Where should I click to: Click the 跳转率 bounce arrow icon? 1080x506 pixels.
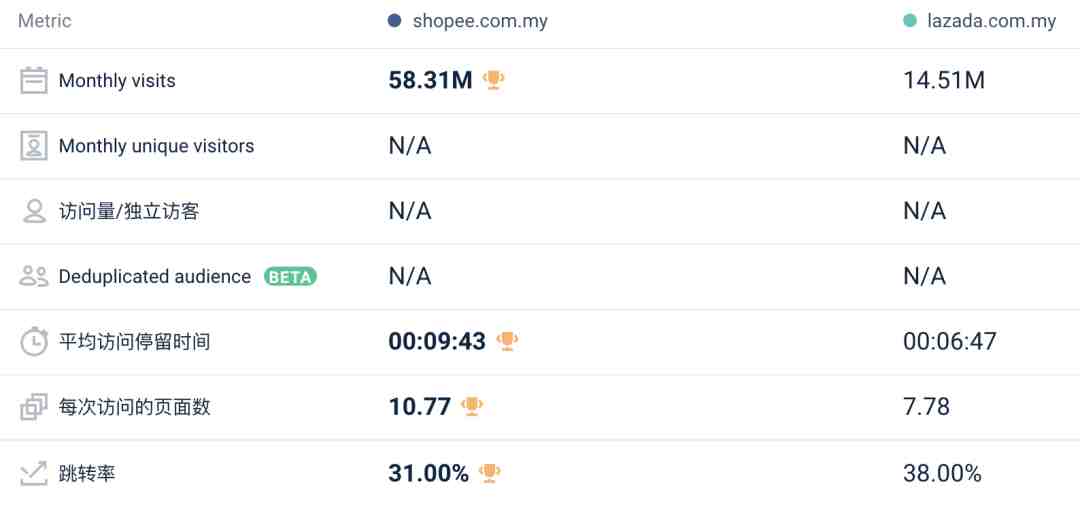[34, 473]
